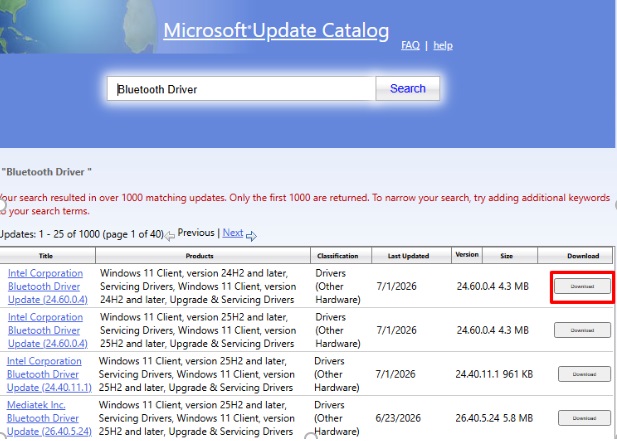
Task: Click the "Bluetooth Driver" results heading
Action: (x=46, y=172)
